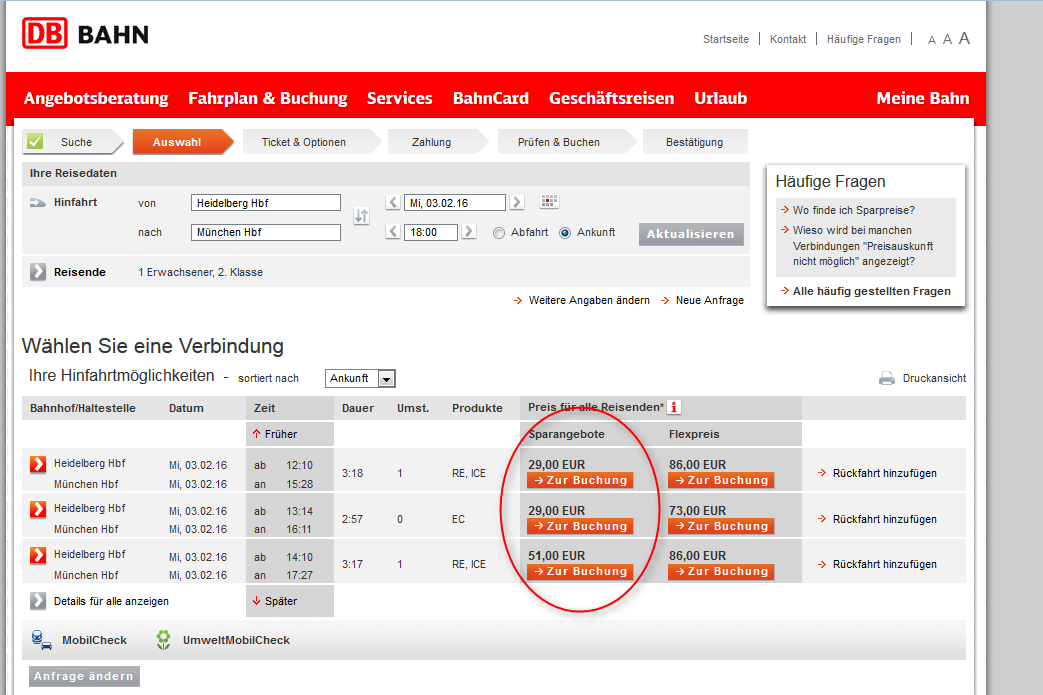
Task: Expand details for 12:10 connection
Action: tap(38, 464)
